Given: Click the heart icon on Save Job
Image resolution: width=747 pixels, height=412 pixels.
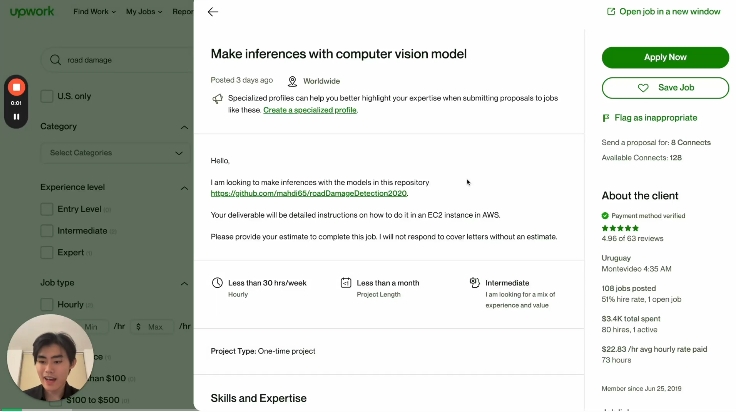Looking at the screenshot, I should [x=643, y=88].
